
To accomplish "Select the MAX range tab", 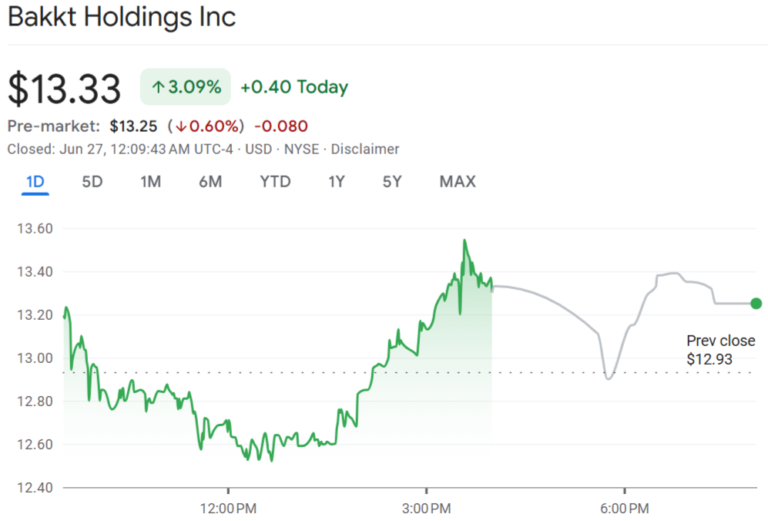I will pyautogui.click(x=457, y=182).
